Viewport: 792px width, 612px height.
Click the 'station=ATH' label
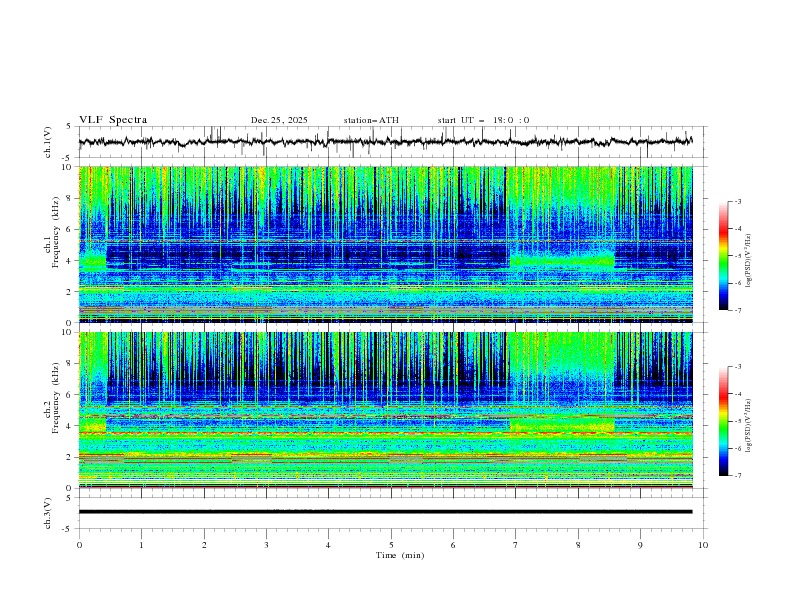(x=371, y=120)
